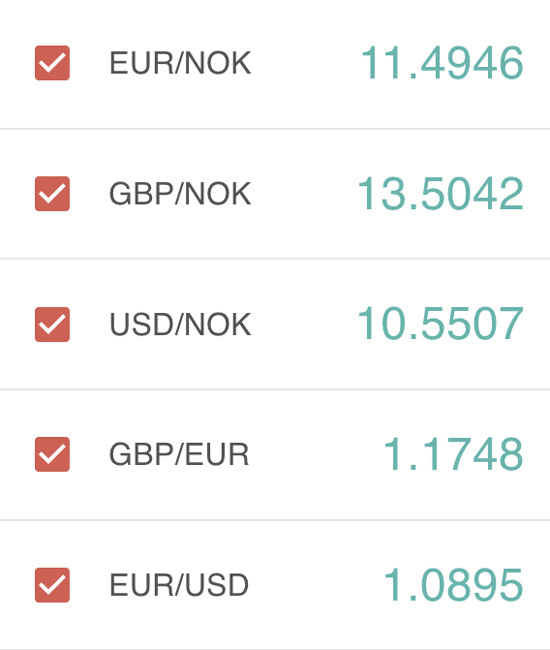Image resolution: width=550 pixels, height=650 pixels.
Task: Click the 10.5507 rate value
Action: 441,324
